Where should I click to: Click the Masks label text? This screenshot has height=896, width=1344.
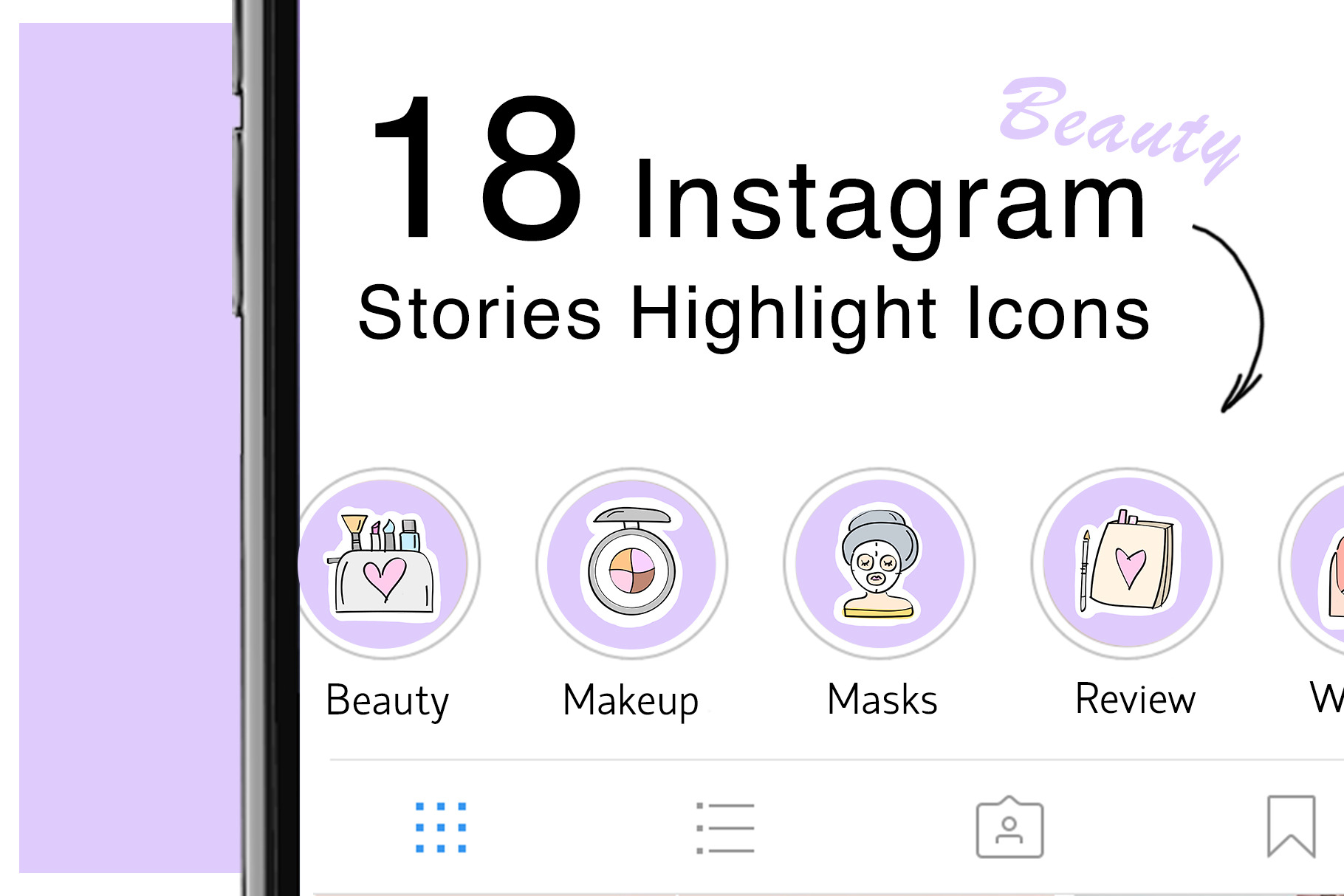point(882,699)
